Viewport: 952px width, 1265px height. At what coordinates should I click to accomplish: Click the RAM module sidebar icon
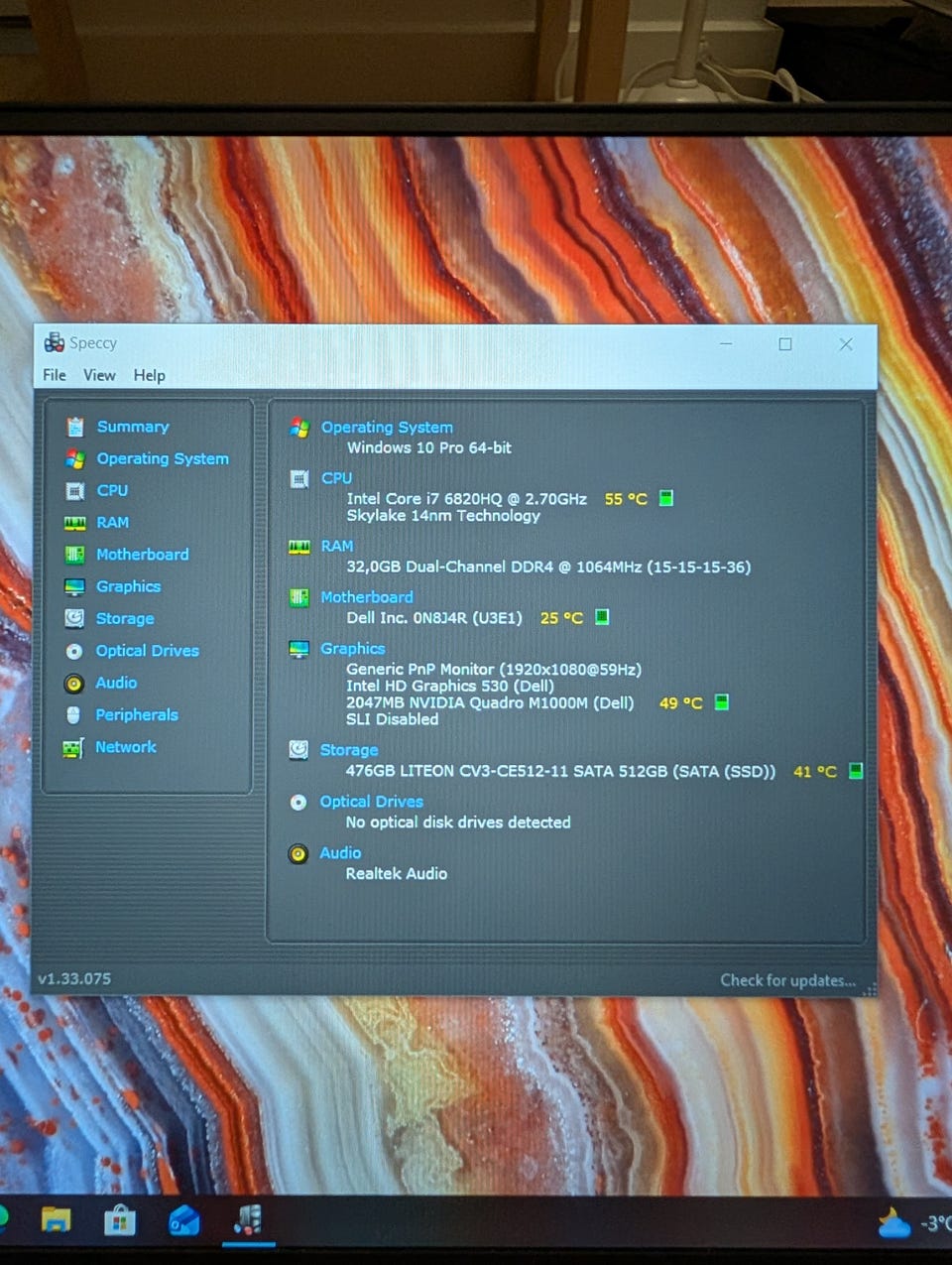(75, 523)
